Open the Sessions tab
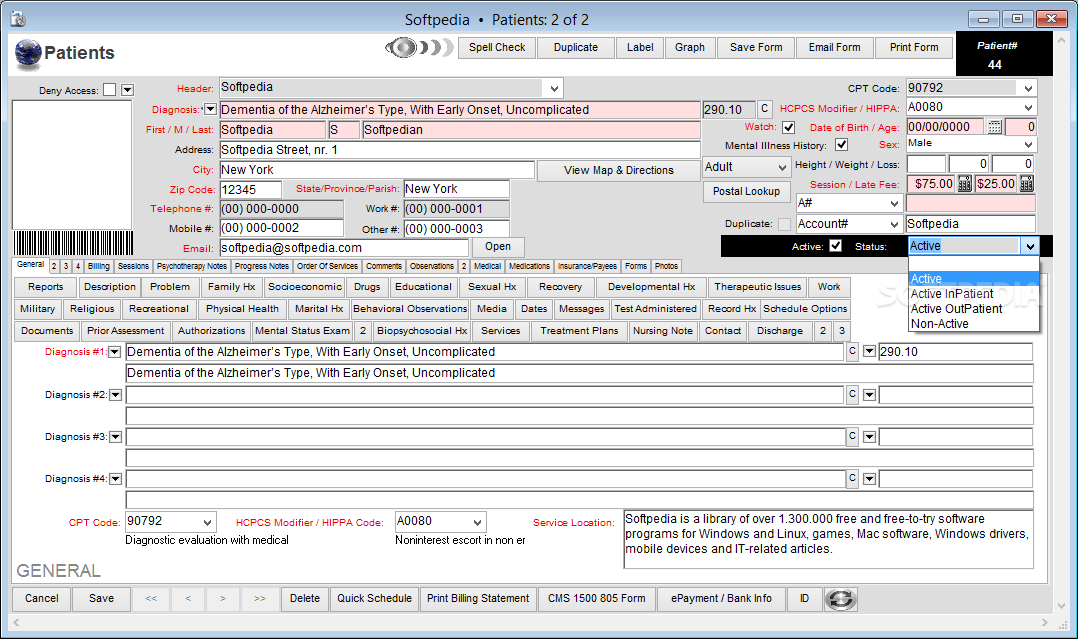The width and height of the screenshot is (1078, 639). 133,266
